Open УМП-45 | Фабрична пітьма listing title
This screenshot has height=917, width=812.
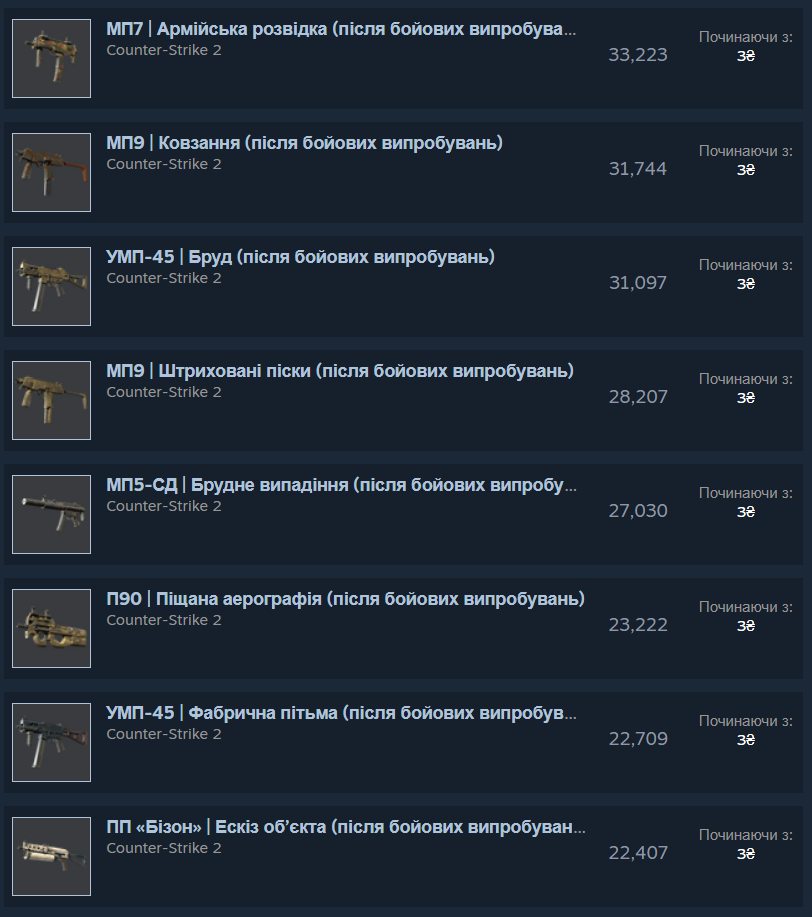342,713
